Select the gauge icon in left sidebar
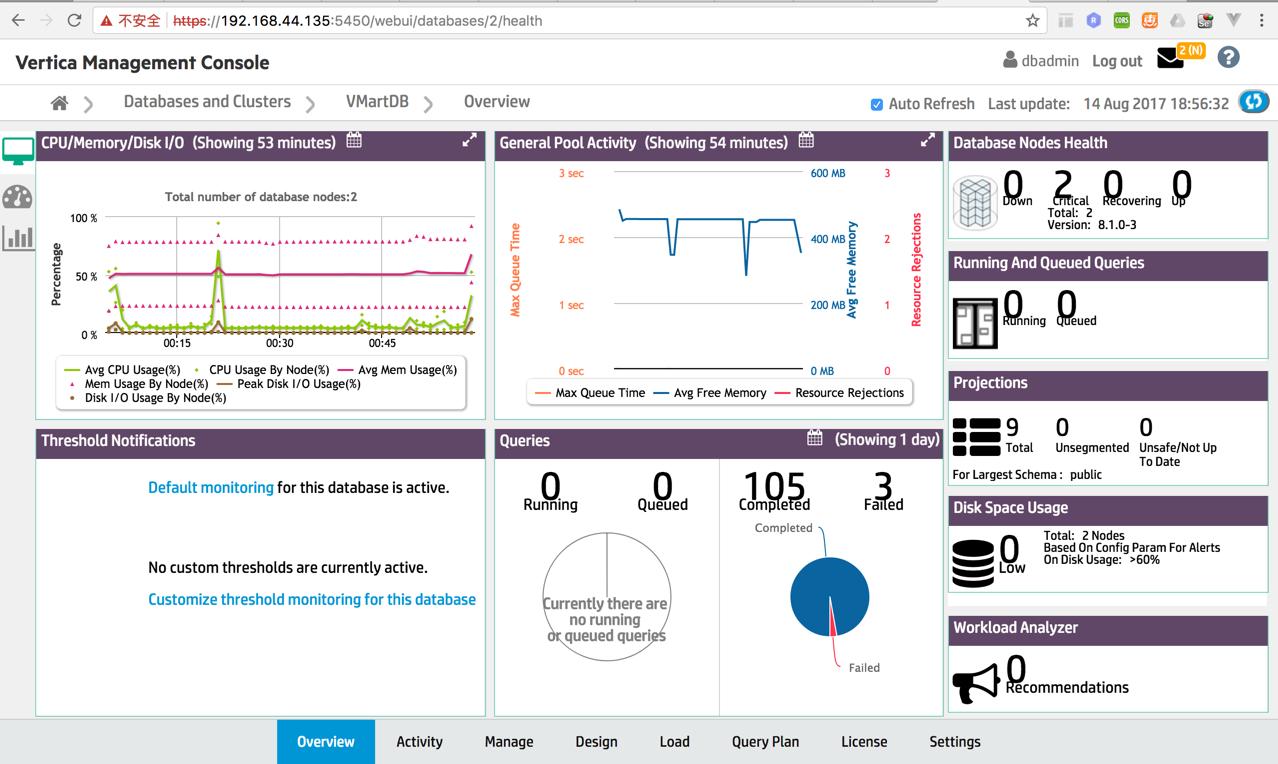The height and width of the screenshot is (764, 1278). tap(17, 196)
